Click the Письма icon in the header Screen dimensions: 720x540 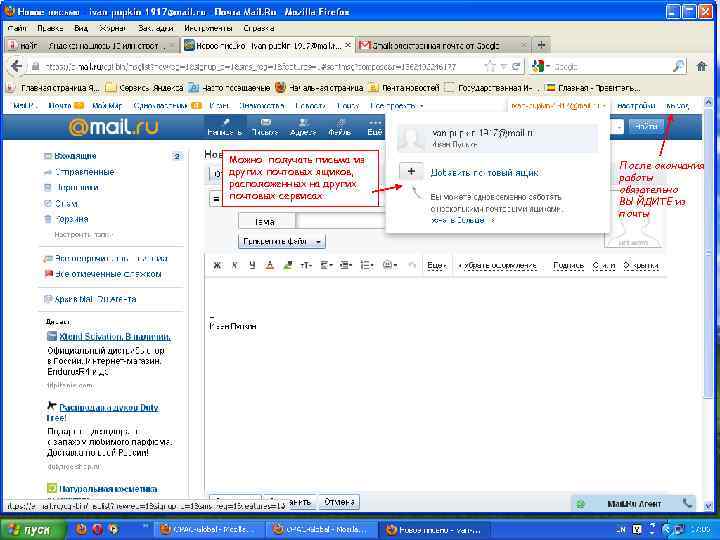[265, 127]
